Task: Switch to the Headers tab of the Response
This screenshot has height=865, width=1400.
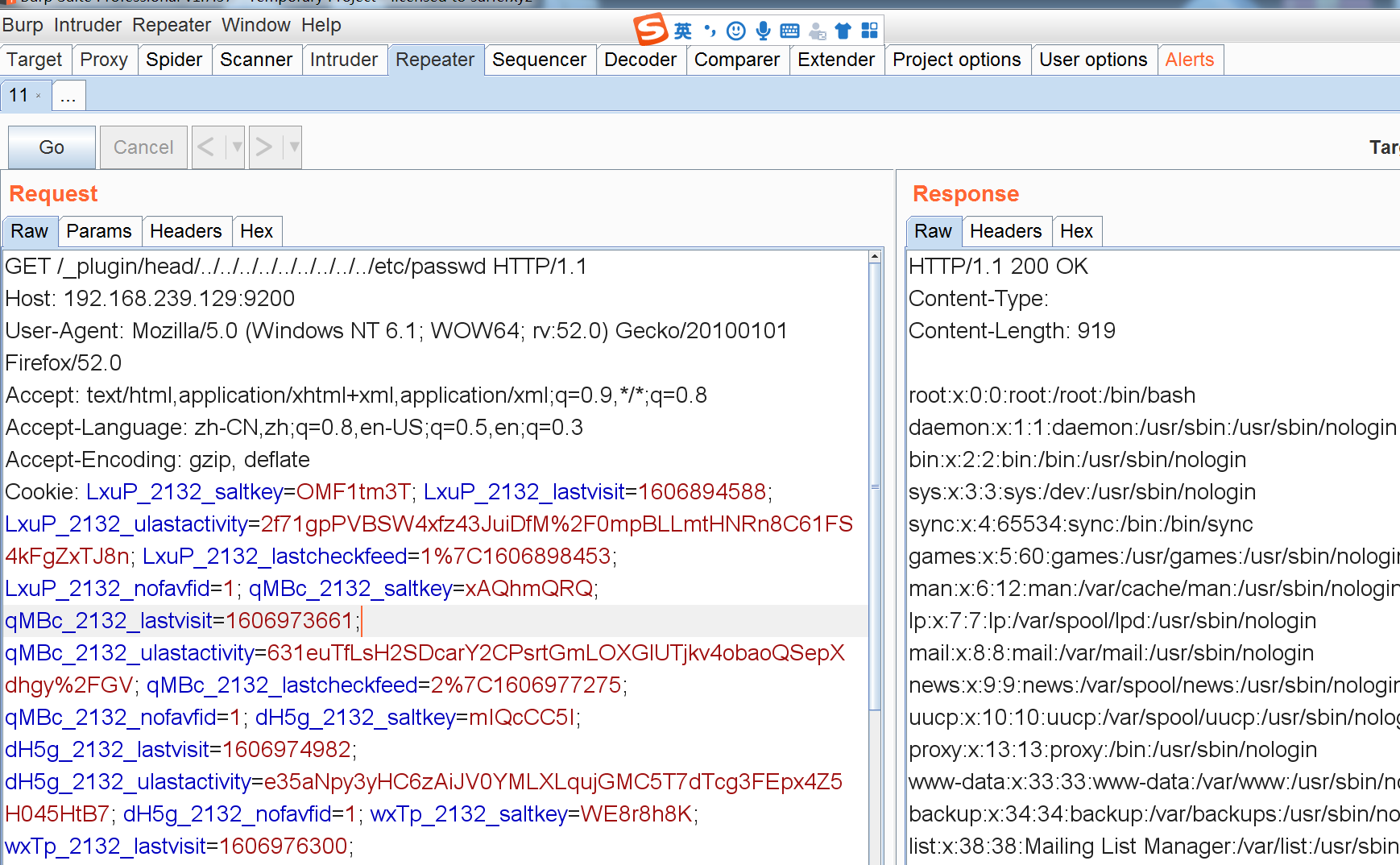Action: click(1006, 231)
